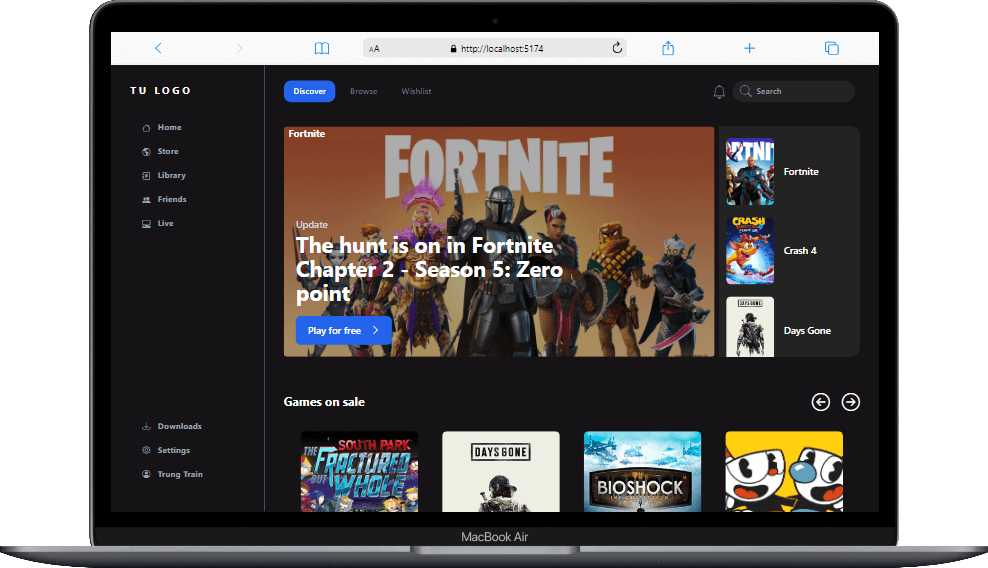Open Cuphead sale card

pyautogui.click(x=784, y=472)
